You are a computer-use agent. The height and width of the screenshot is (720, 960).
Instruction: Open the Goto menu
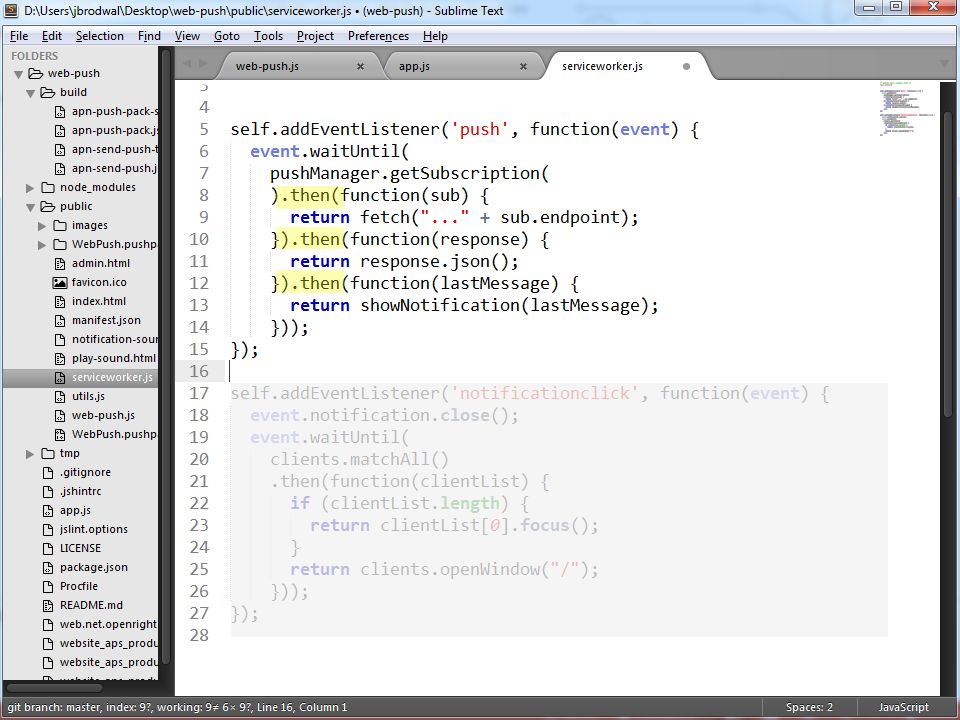pyautogui.click(x=227, y=36)
